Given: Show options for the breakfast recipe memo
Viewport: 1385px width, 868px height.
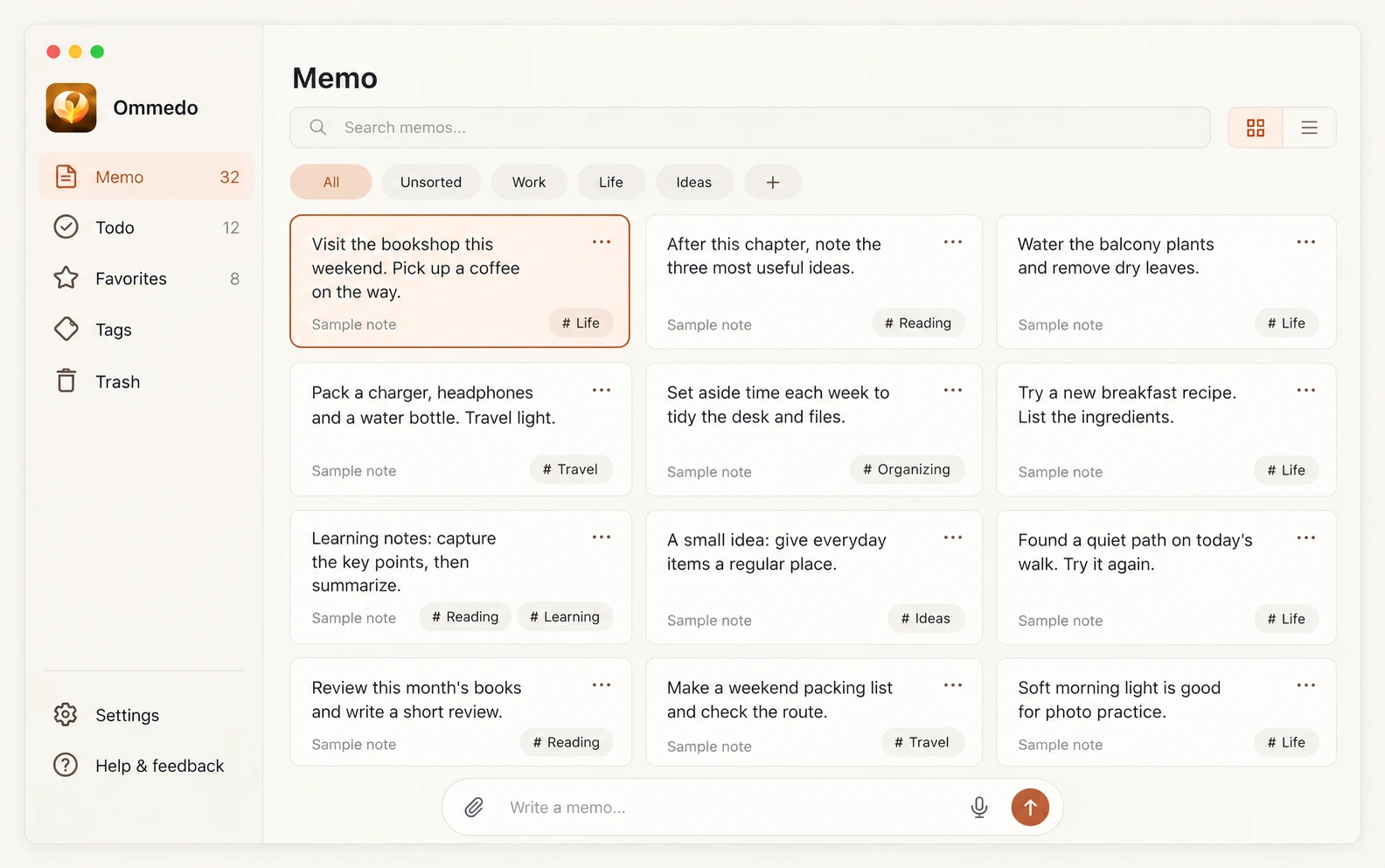Looking at the screenshot, I should point(1306,391).
